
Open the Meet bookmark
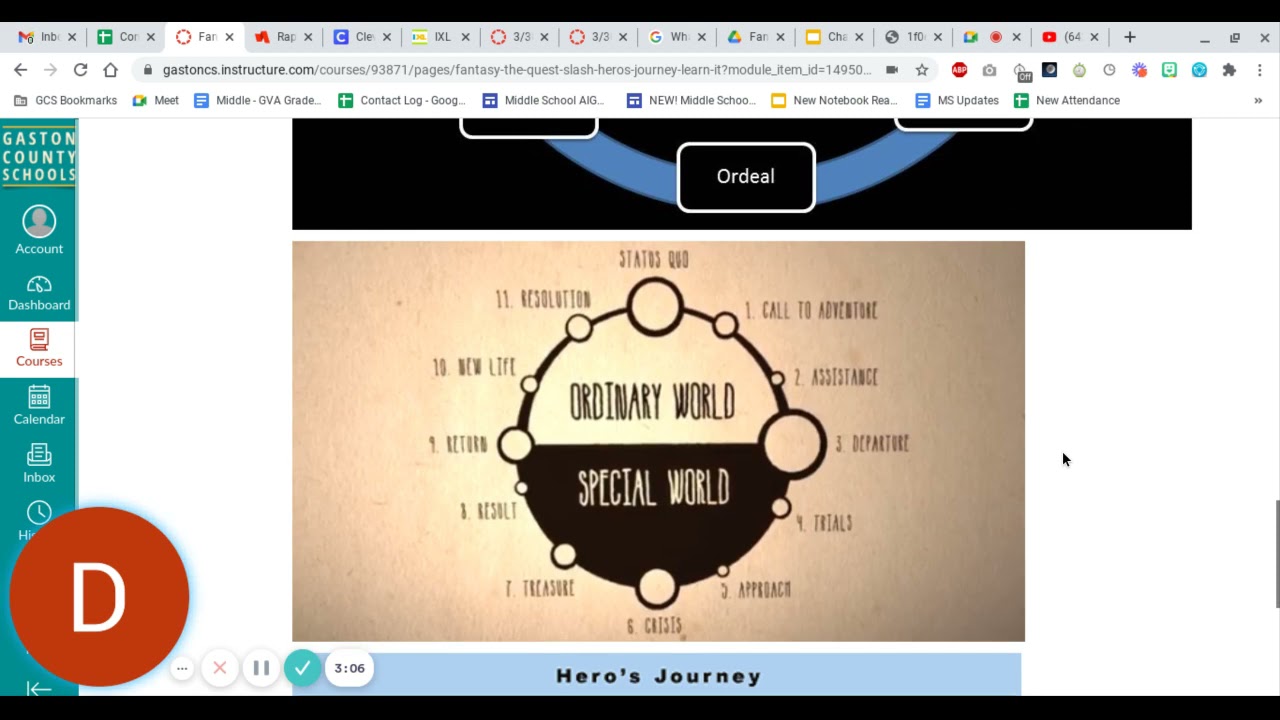(x=155, y=100)
